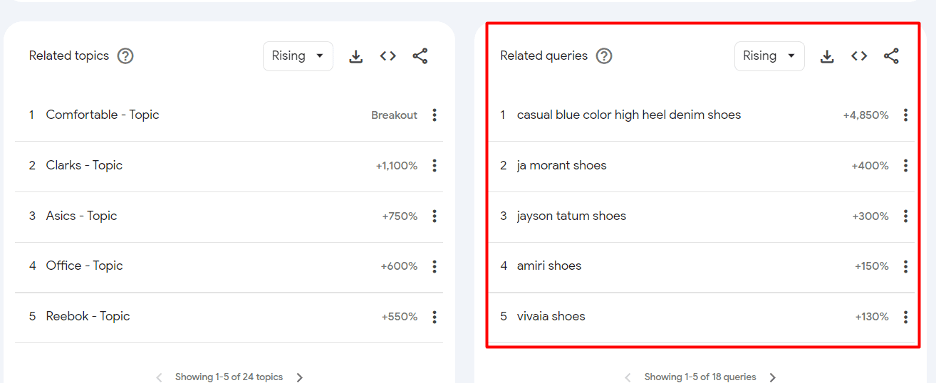Share the Related topics card
Image resolution: width=936 pixels, height=384 pixels.
point(420,56)
